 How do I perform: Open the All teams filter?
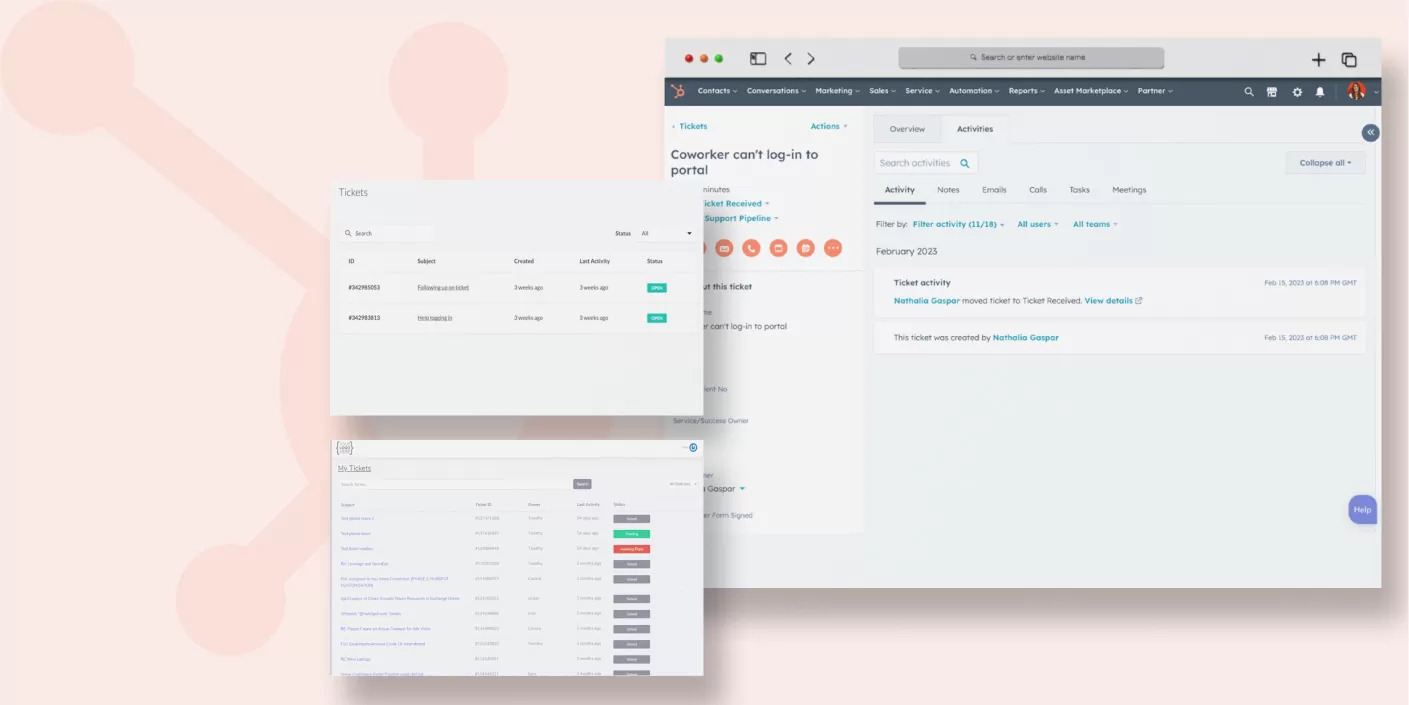[1095, 224]
